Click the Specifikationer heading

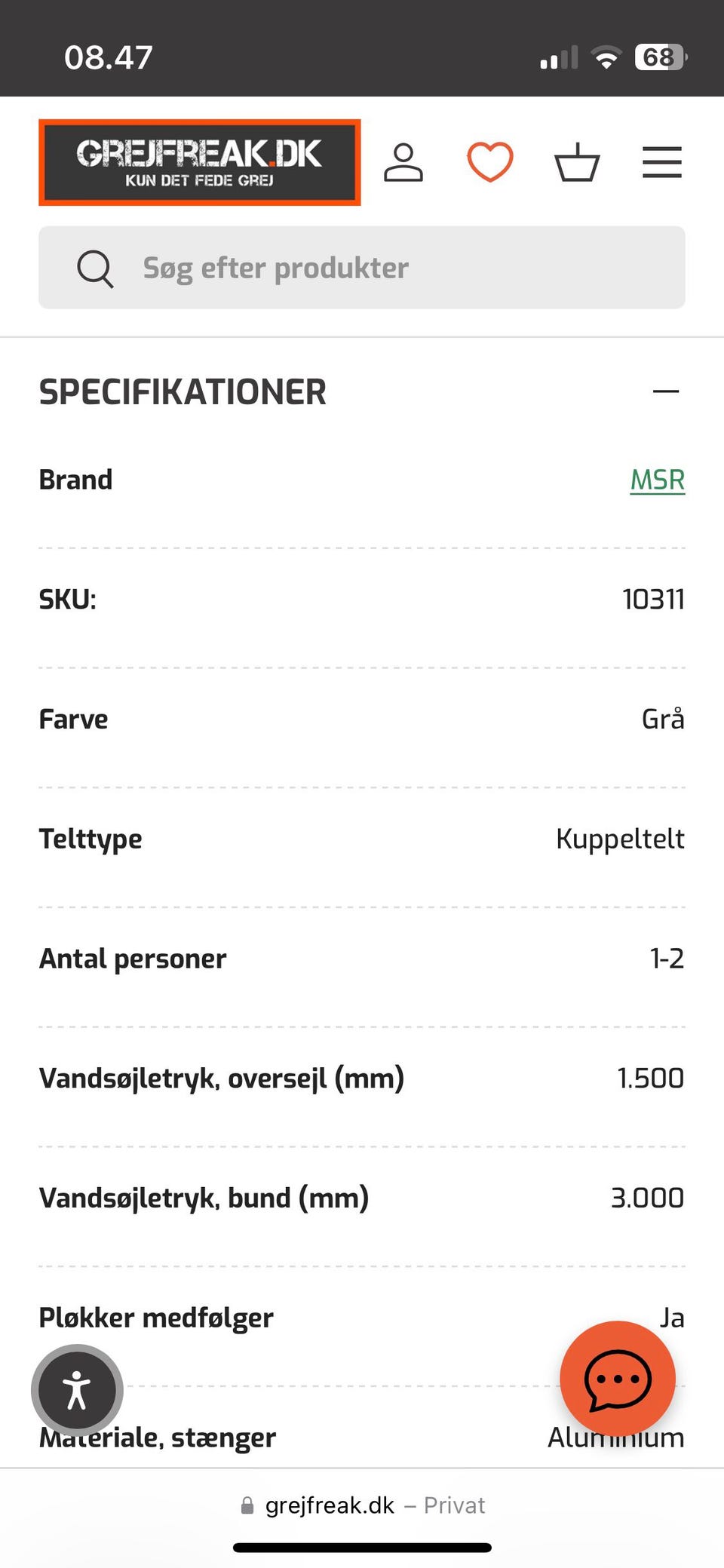[183, 392]
